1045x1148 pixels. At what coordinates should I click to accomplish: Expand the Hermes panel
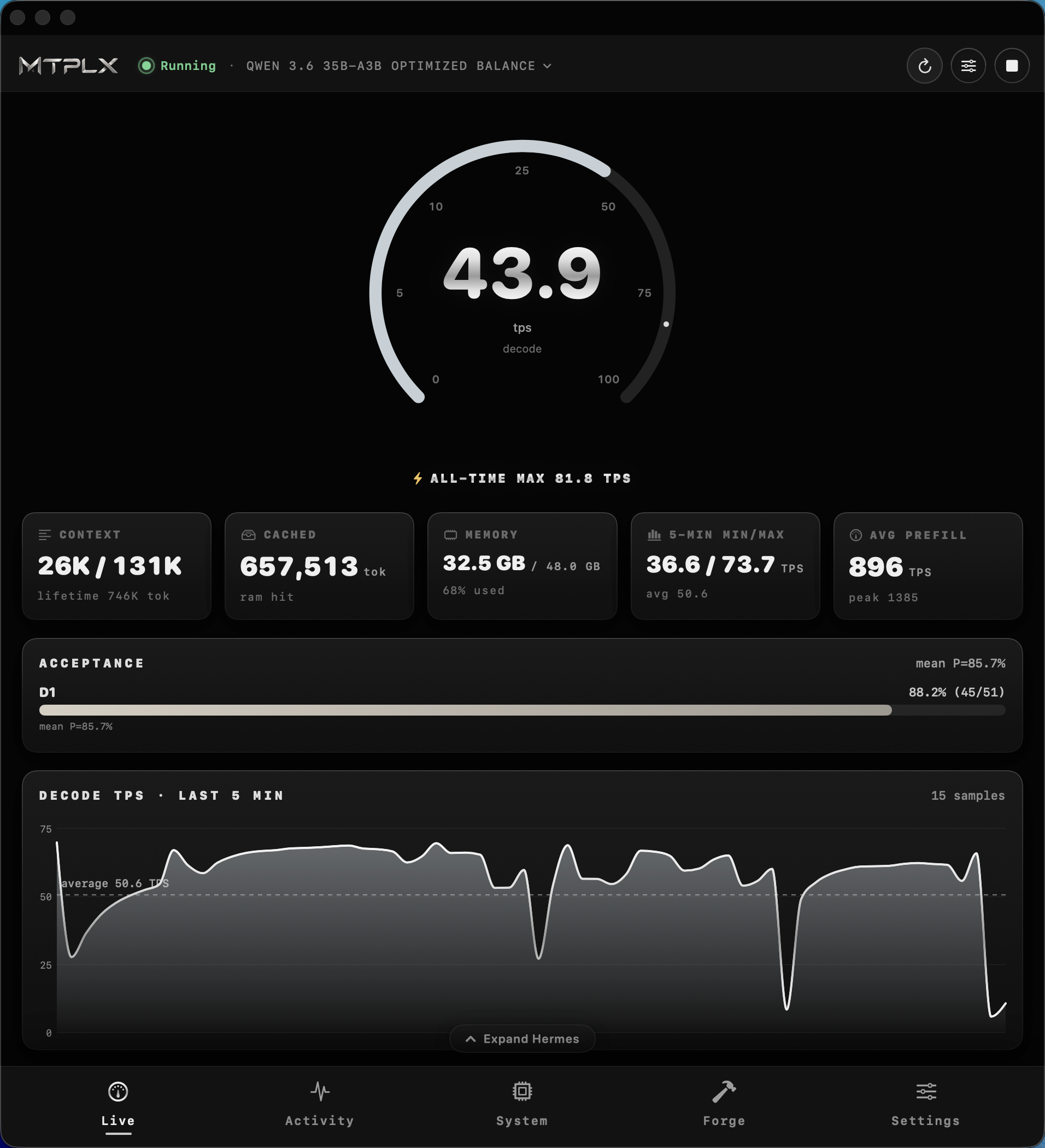coord(522,1039)
